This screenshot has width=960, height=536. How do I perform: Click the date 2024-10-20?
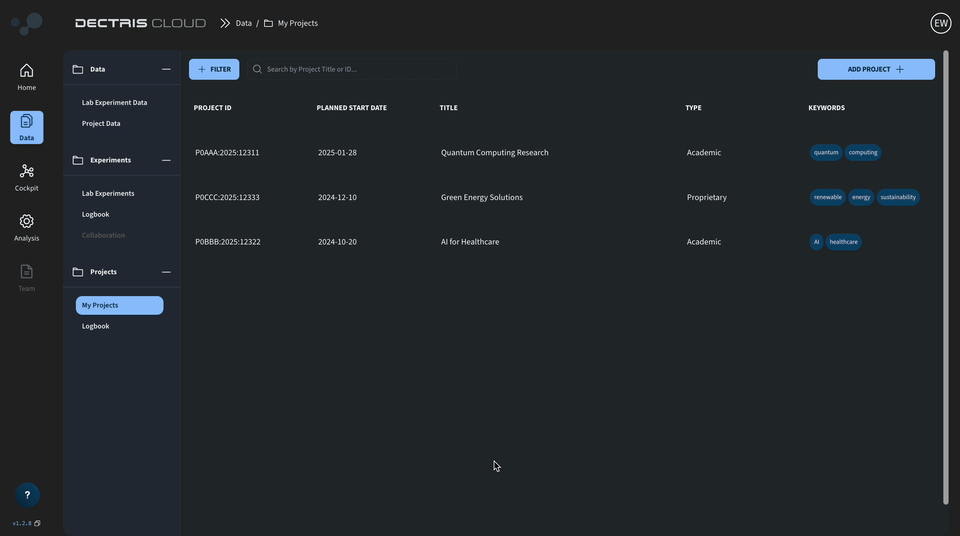(337, 242)
